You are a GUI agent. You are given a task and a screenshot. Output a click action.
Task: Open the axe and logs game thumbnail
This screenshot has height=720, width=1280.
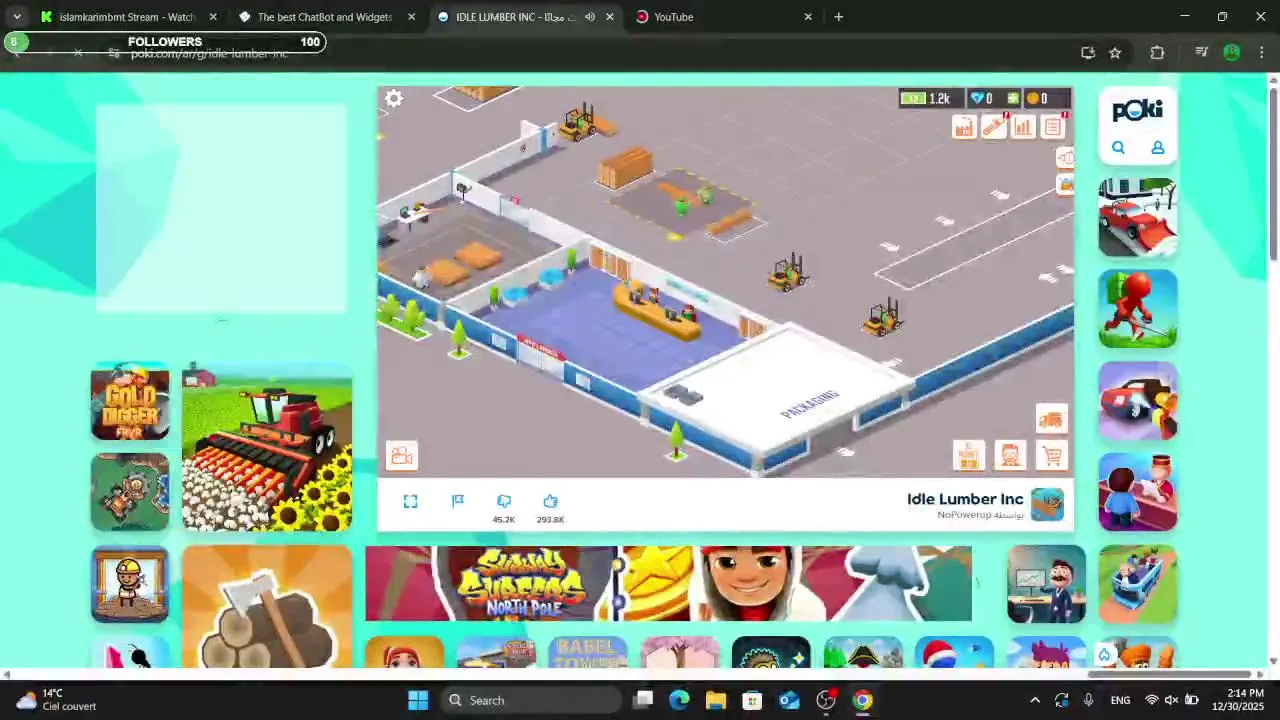267,606
